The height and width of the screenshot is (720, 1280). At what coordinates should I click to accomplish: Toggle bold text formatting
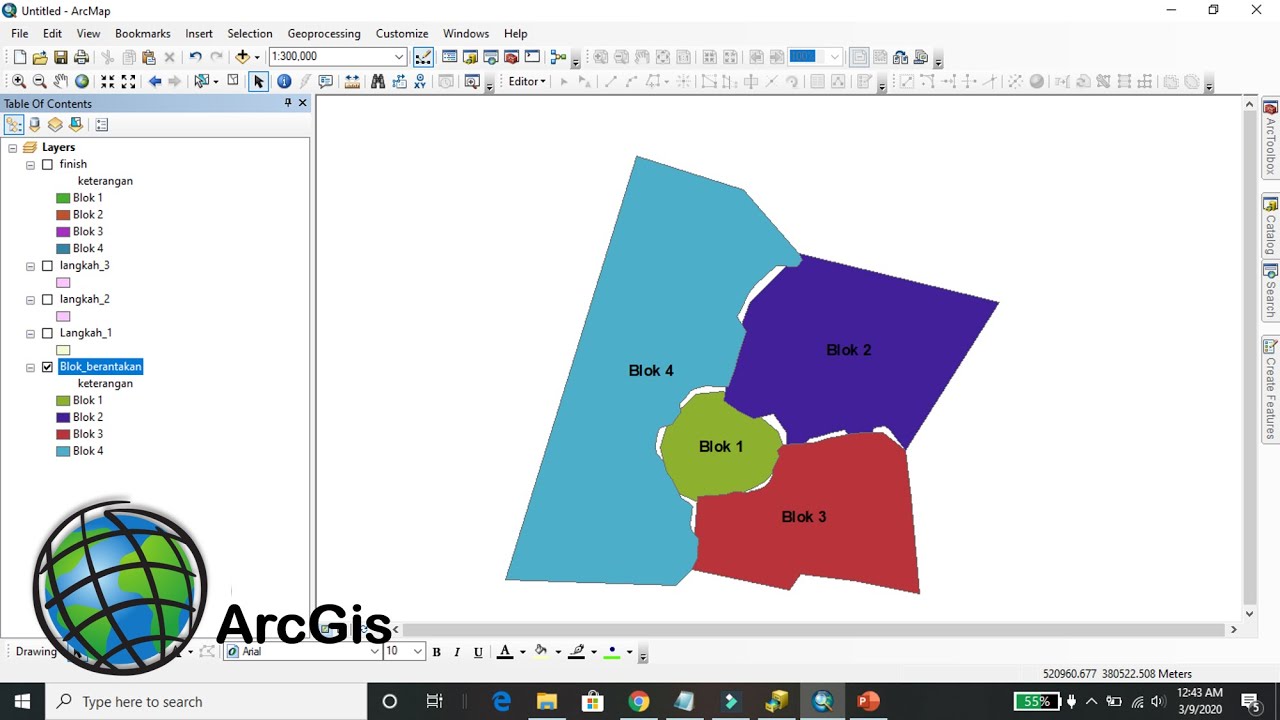point(436,652)
